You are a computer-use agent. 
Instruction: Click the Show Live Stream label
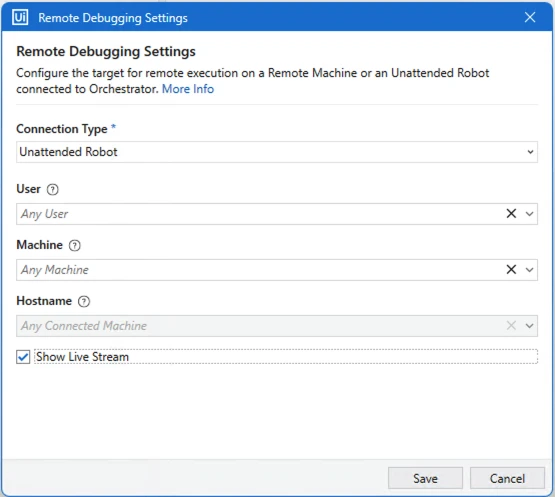[x=82, y=357]
